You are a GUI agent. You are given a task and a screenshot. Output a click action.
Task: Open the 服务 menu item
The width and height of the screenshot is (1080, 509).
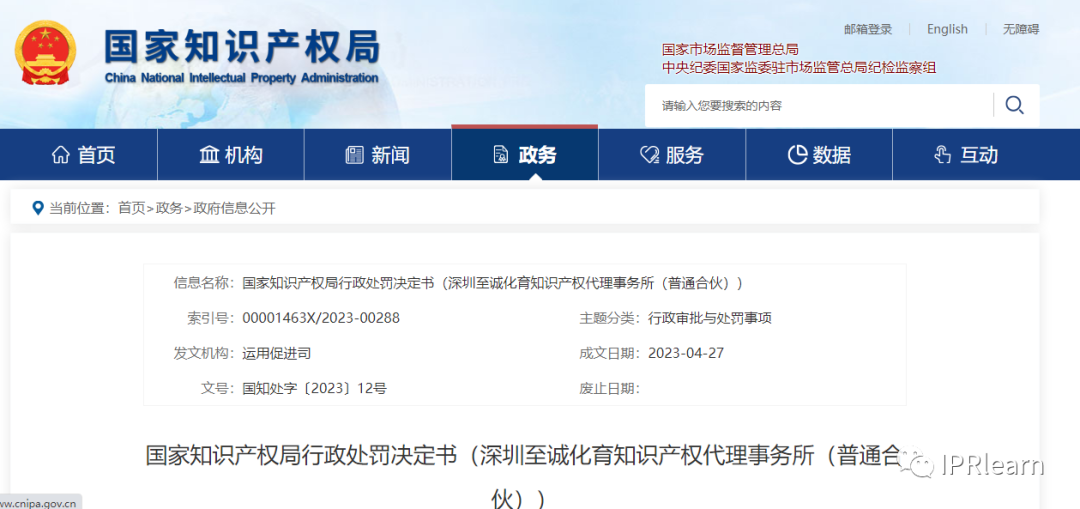pyautogui.click(x=672, y=155)
